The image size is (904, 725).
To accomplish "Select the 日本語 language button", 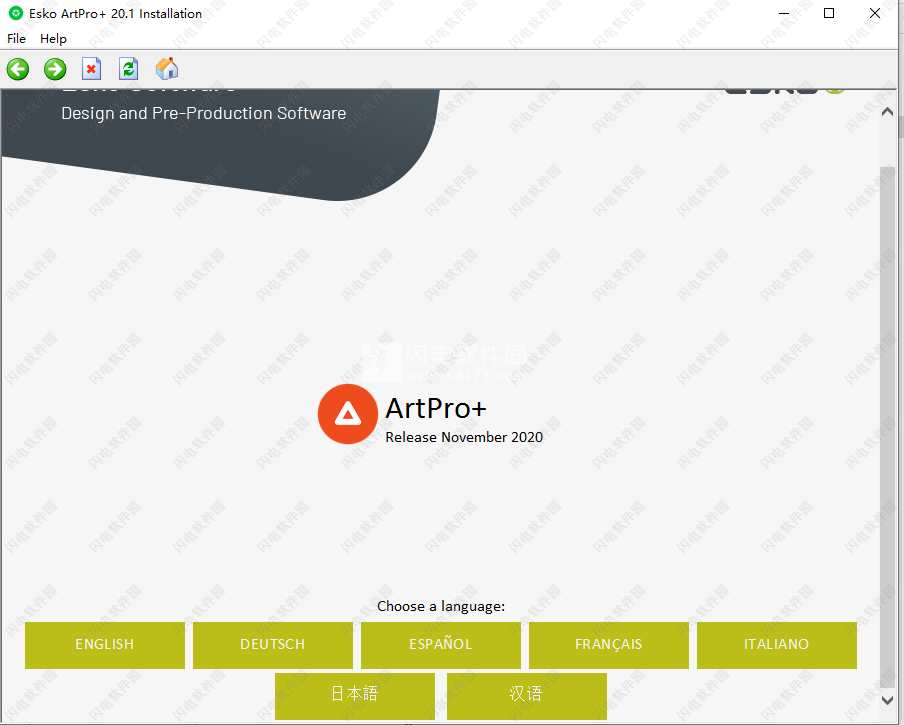I will coord(355,695).
